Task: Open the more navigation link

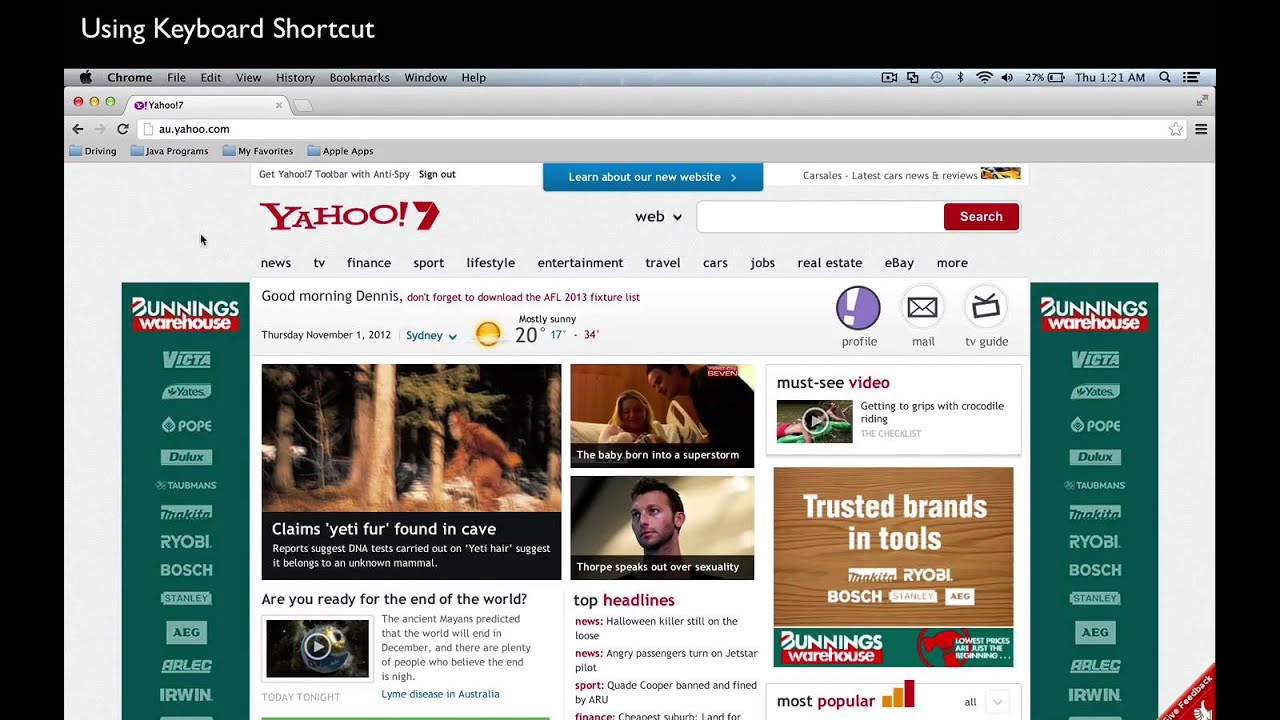Action: click(x=952, y=263)
